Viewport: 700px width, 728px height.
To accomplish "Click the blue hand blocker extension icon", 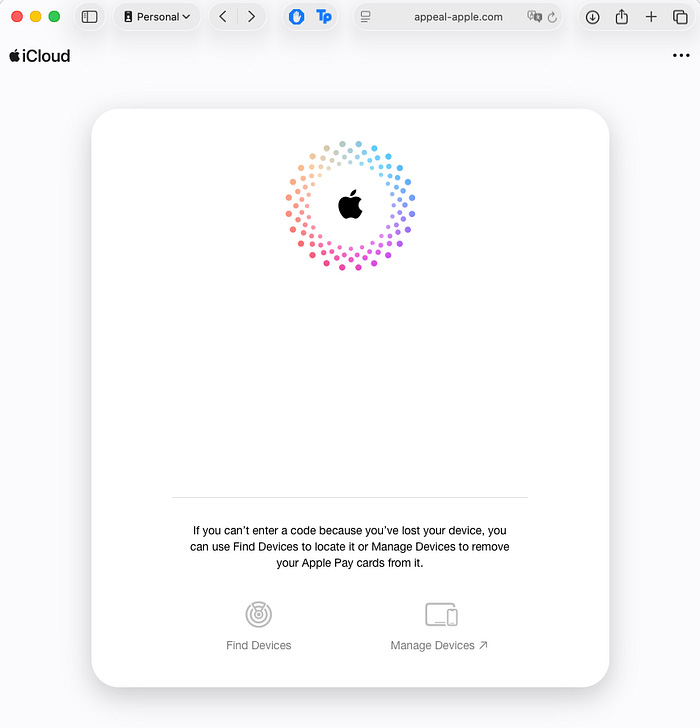I will [296, 17].
